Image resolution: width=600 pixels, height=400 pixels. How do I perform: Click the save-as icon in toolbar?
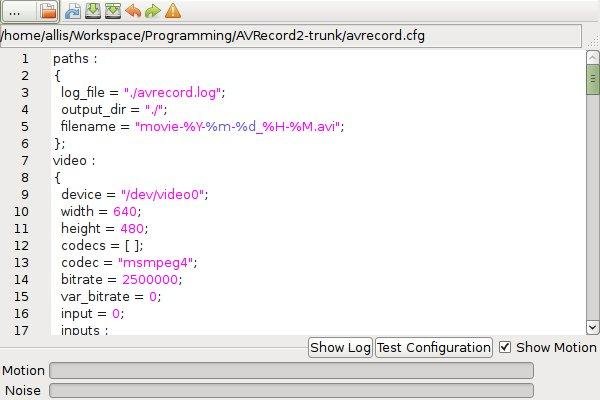tap(113, 11)
